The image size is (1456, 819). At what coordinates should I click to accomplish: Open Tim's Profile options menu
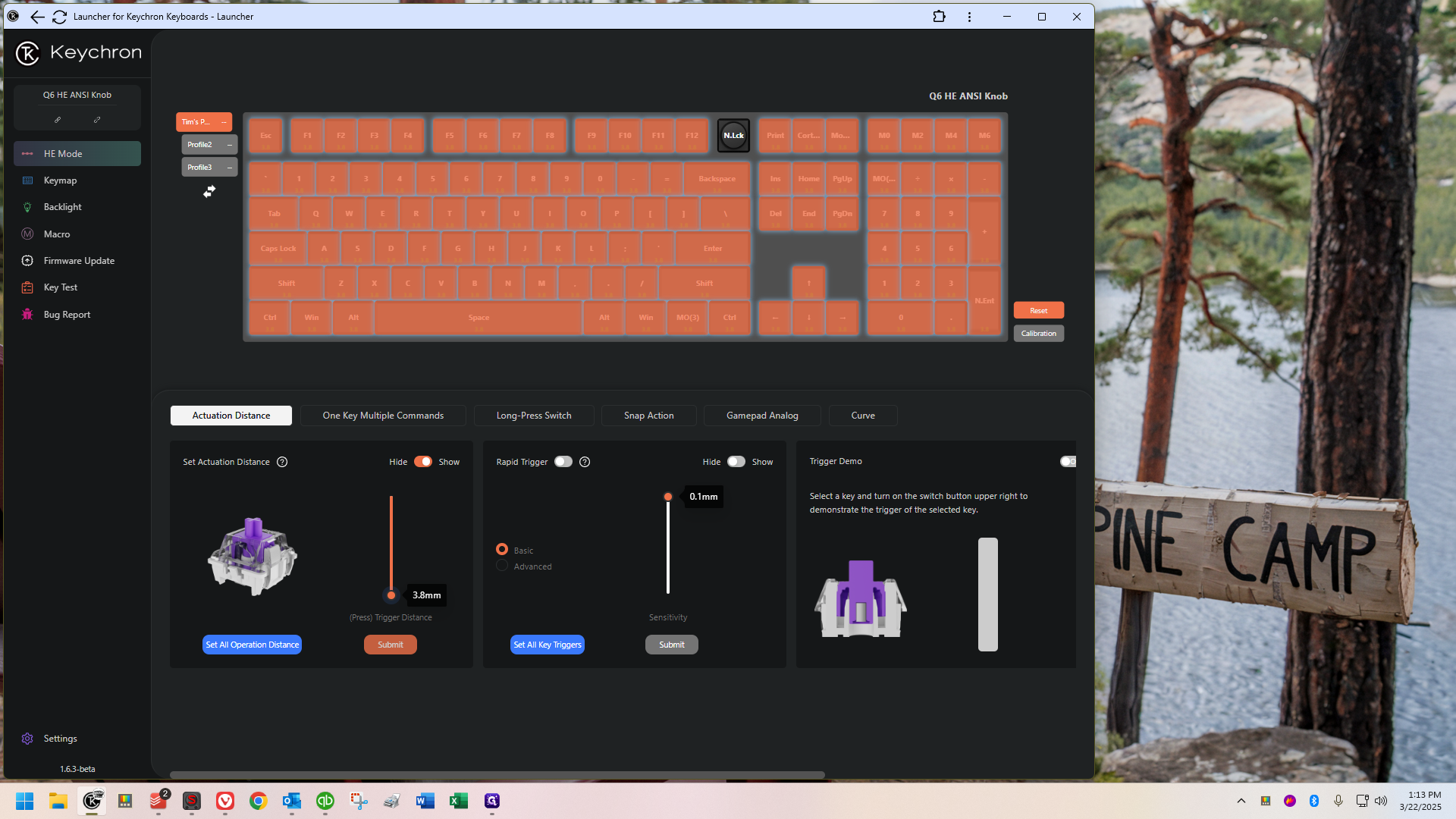[224, 122]
